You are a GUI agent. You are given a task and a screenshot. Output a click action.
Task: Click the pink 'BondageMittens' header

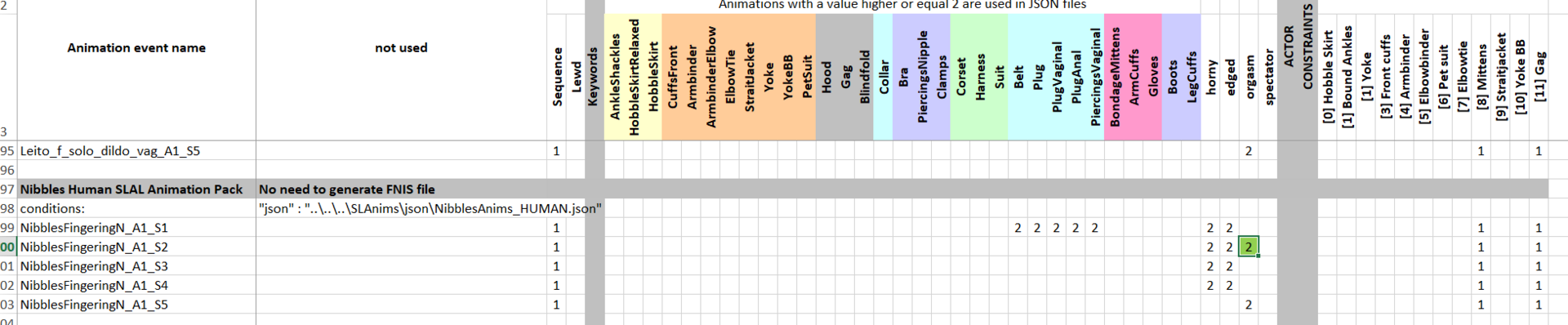tap(1114, 77)
